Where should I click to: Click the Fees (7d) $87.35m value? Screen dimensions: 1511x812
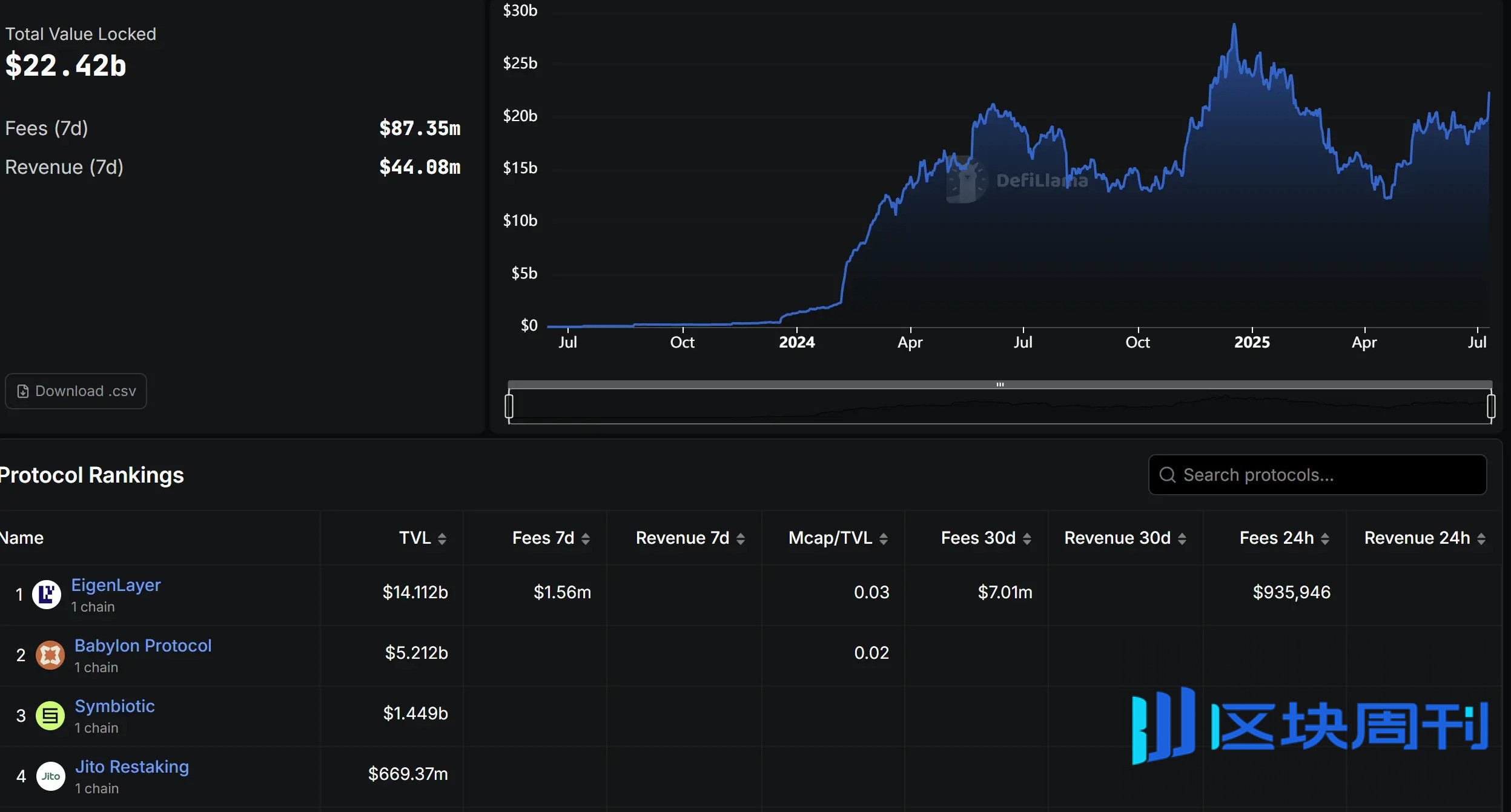tap(420, 128)
